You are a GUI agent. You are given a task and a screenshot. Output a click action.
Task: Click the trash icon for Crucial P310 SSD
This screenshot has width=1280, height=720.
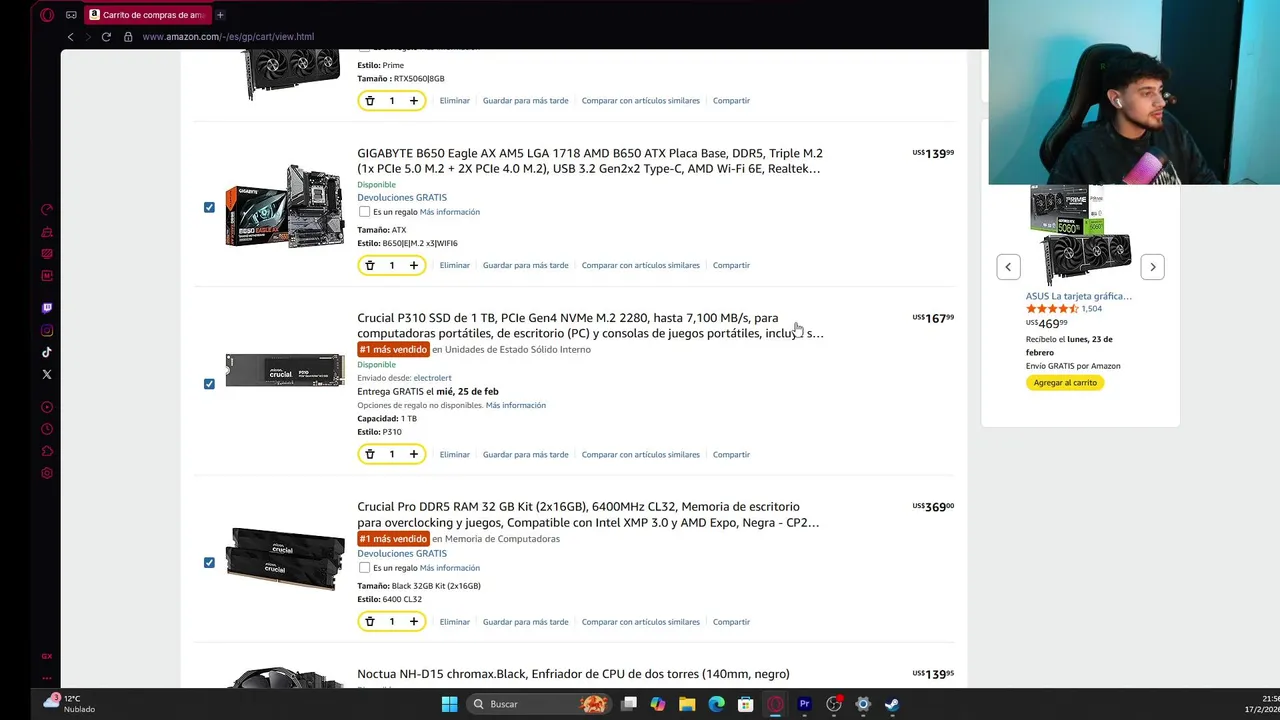pos(370,454)
